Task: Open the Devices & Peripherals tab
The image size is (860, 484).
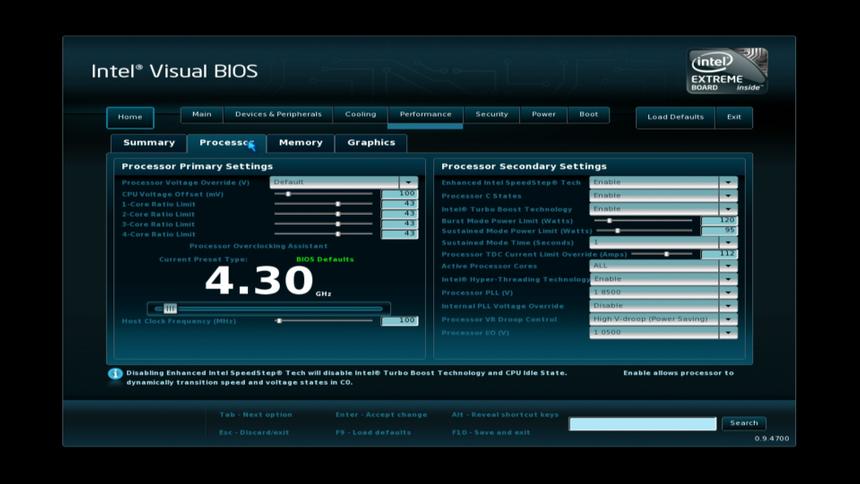Action: [x=278, y=114]
